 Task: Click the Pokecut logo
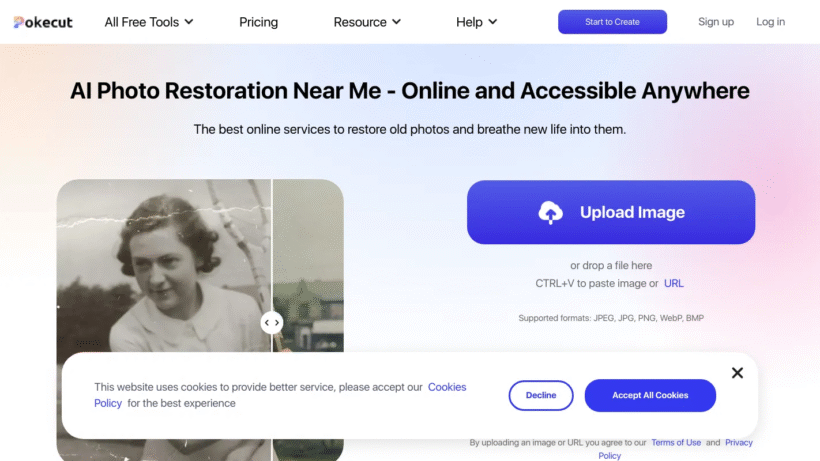(x=43, y=22)
